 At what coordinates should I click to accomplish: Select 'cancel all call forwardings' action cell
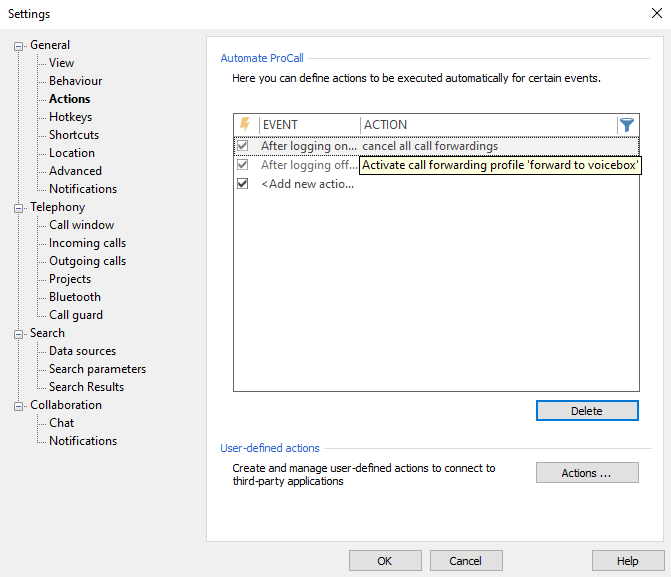coord(430,146)
